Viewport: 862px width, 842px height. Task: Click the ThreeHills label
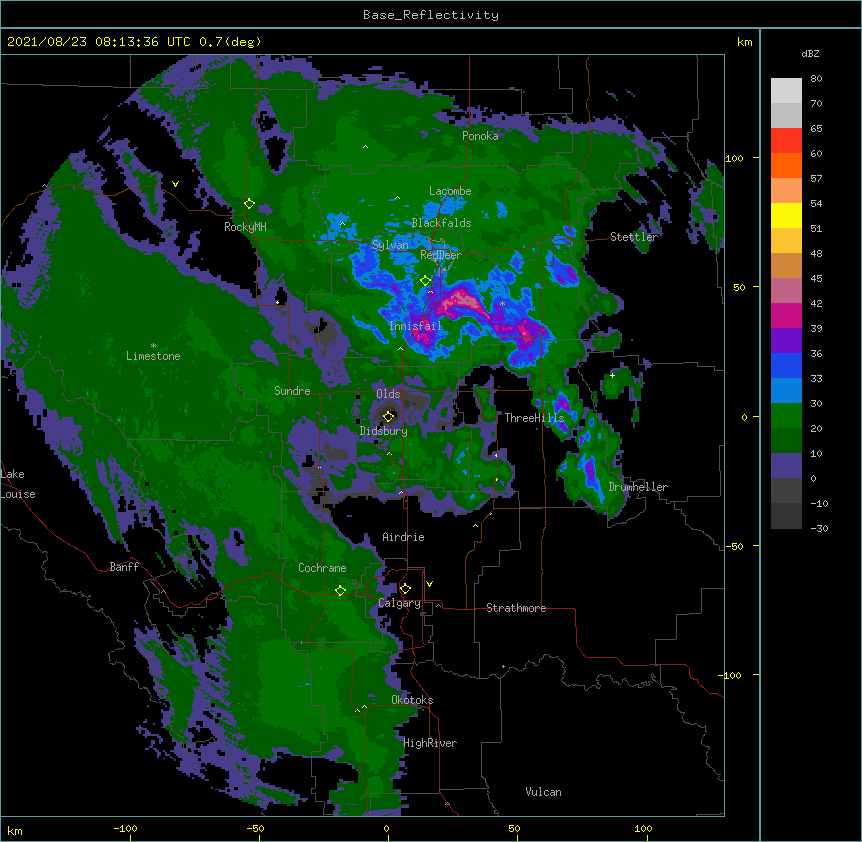click(534, 418)
